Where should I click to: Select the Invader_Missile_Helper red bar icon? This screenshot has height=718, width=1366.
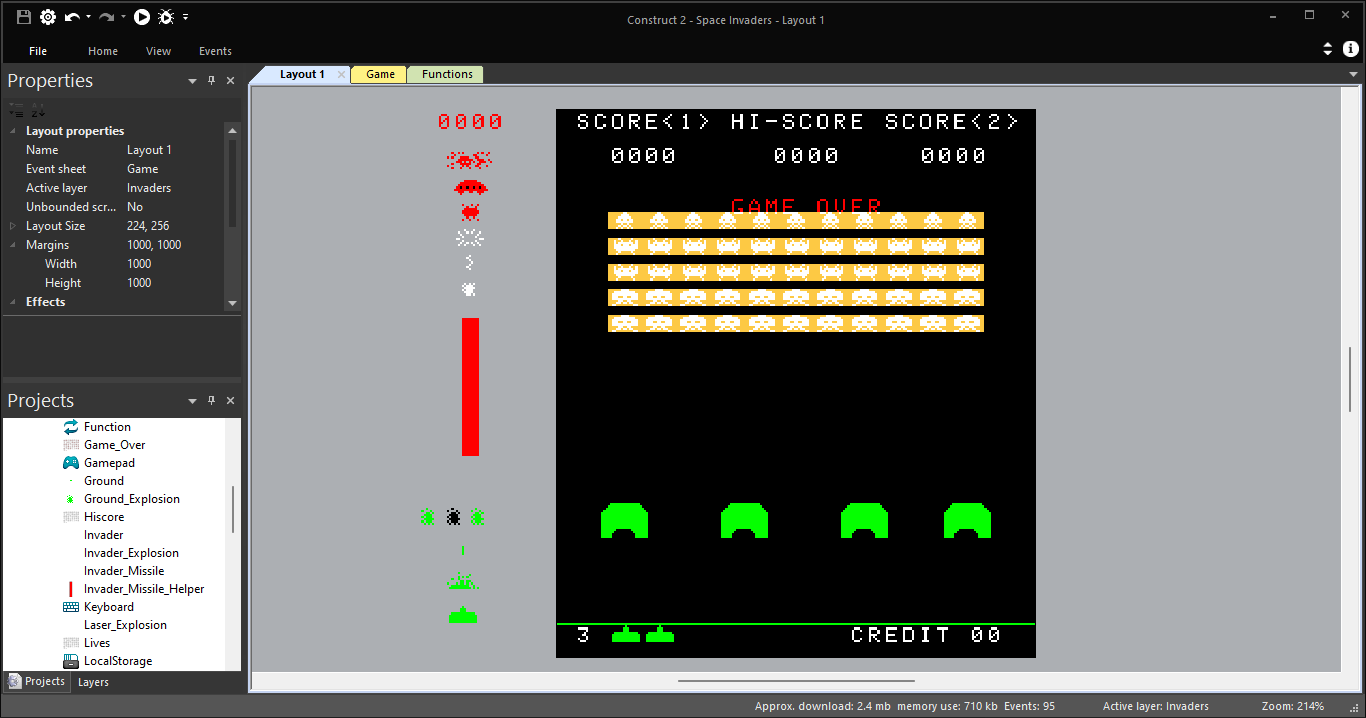tap(71, 589)
